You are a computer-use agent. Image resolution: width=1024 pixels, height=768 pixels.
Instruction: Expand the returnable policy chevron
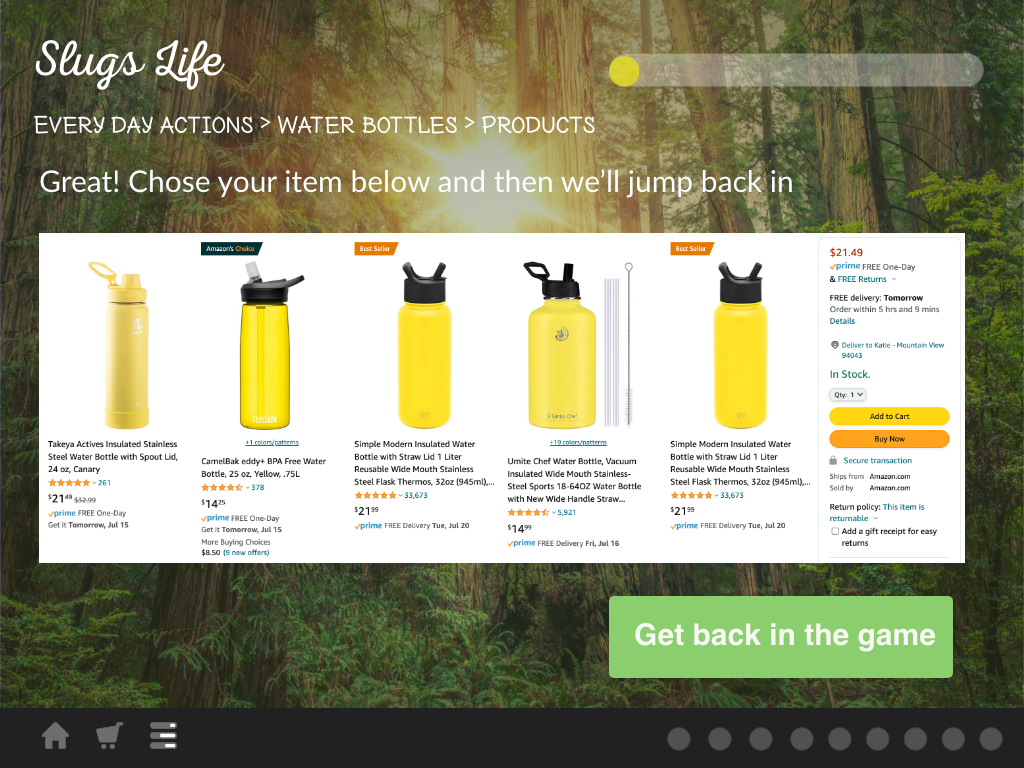[x=876, y=519]
